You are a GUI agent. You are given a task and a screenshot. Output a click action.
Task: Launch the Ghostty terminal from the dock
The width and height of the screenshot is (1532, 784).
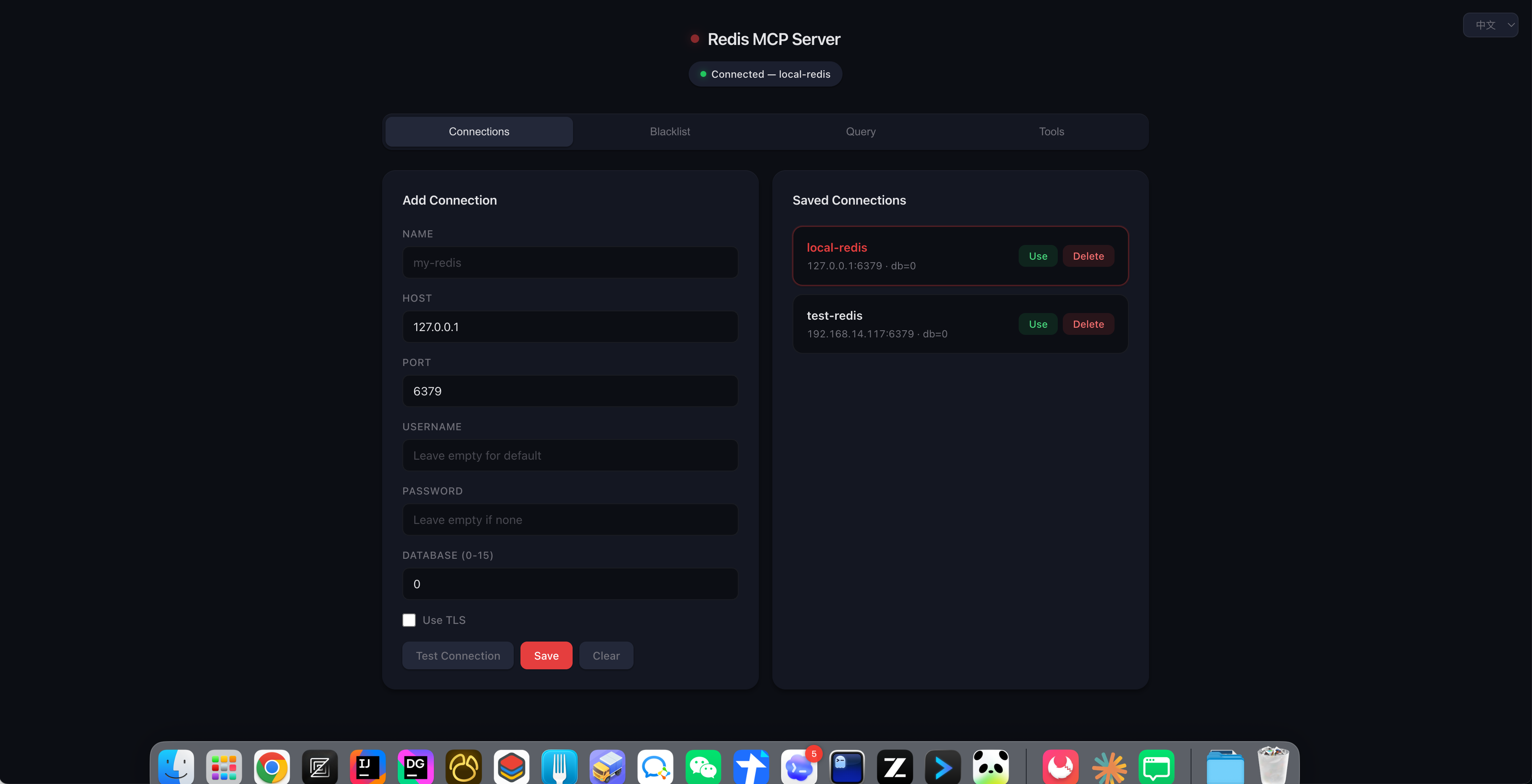pos(847,767)
